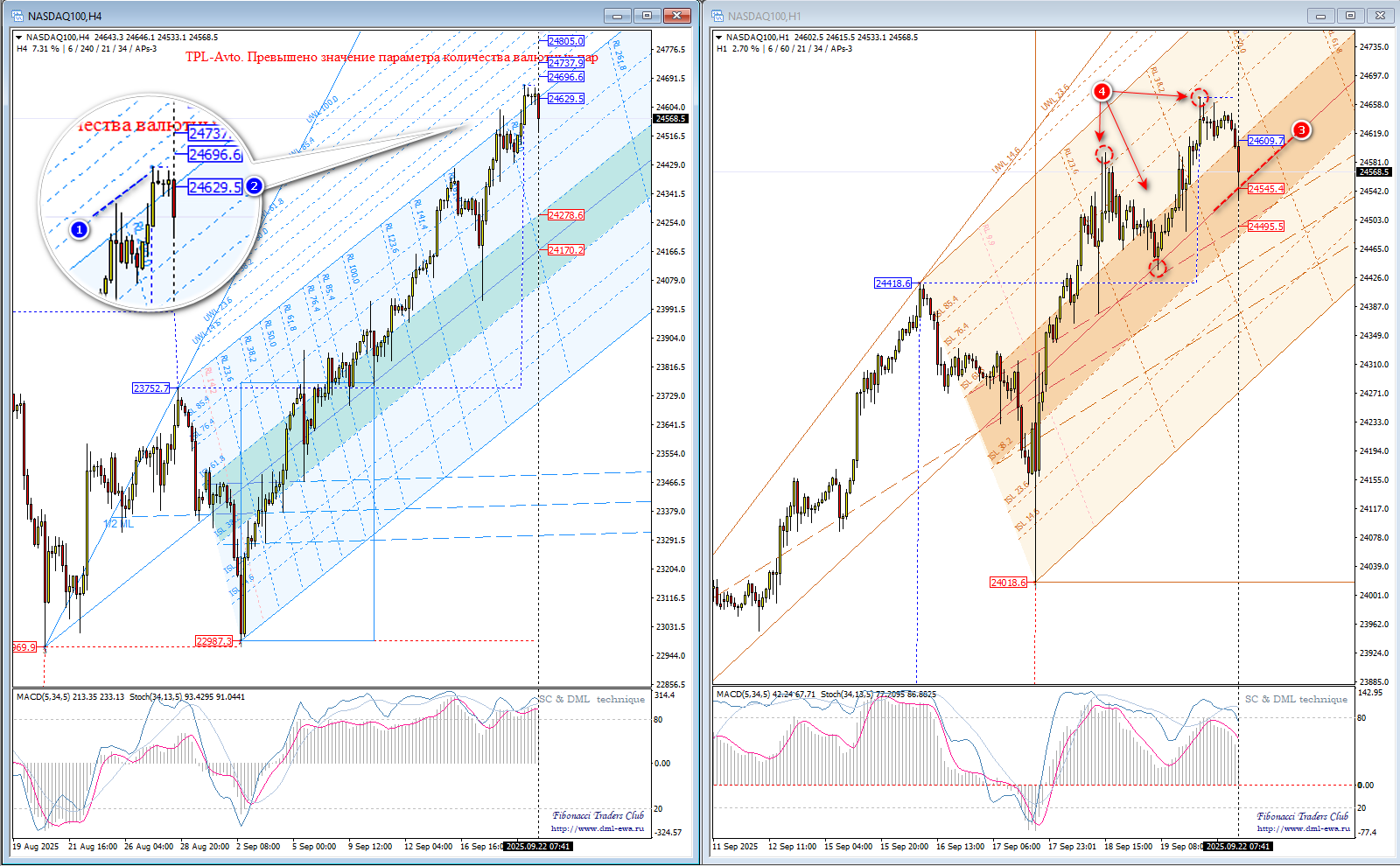Image resolution: width=1400 pixels, height=866 pixels.
Task: Click the 24568.5 current price tag on H1 axis
Action: 1374,172
